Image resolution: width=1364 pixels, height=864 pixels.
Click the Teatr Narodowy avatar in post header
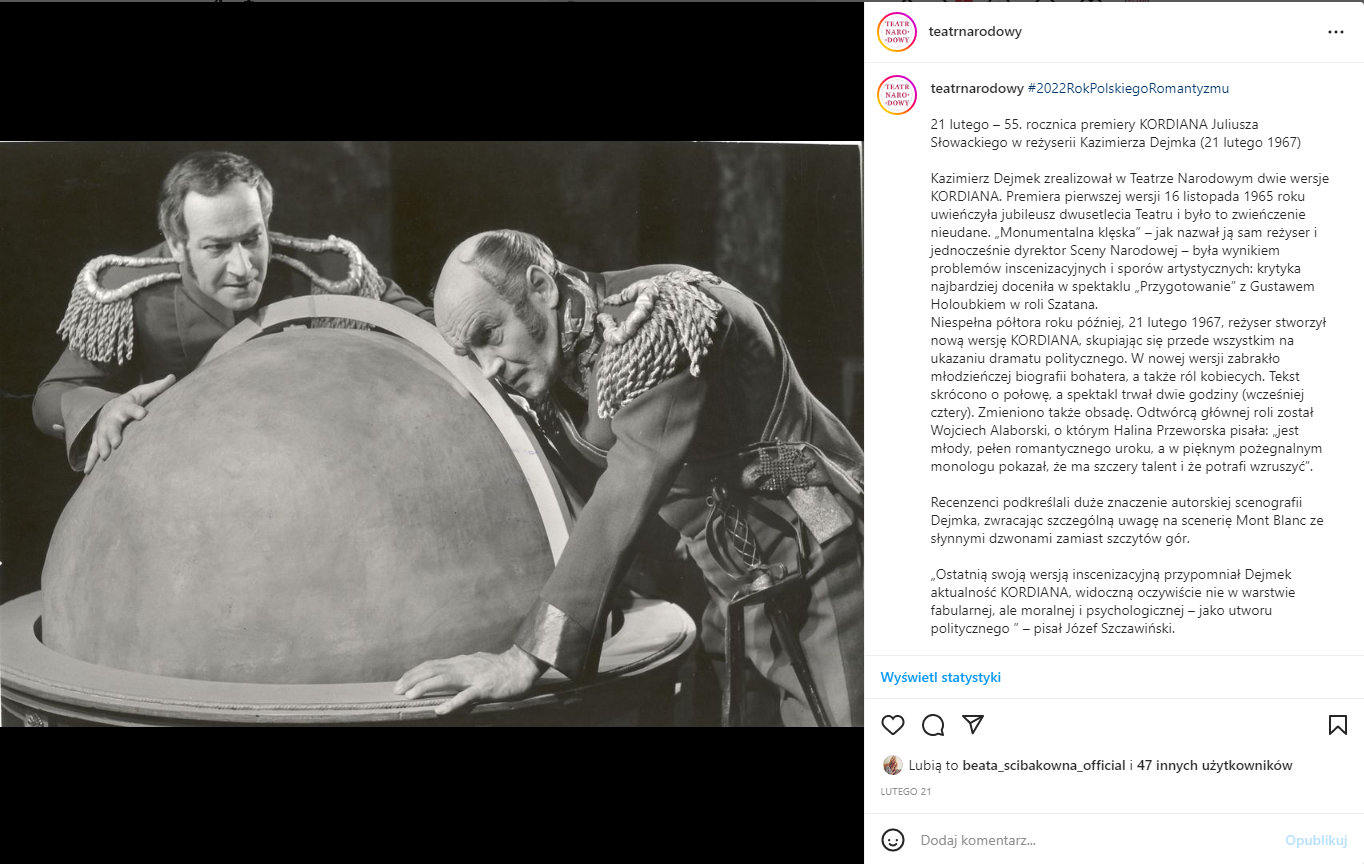point(897,32)
